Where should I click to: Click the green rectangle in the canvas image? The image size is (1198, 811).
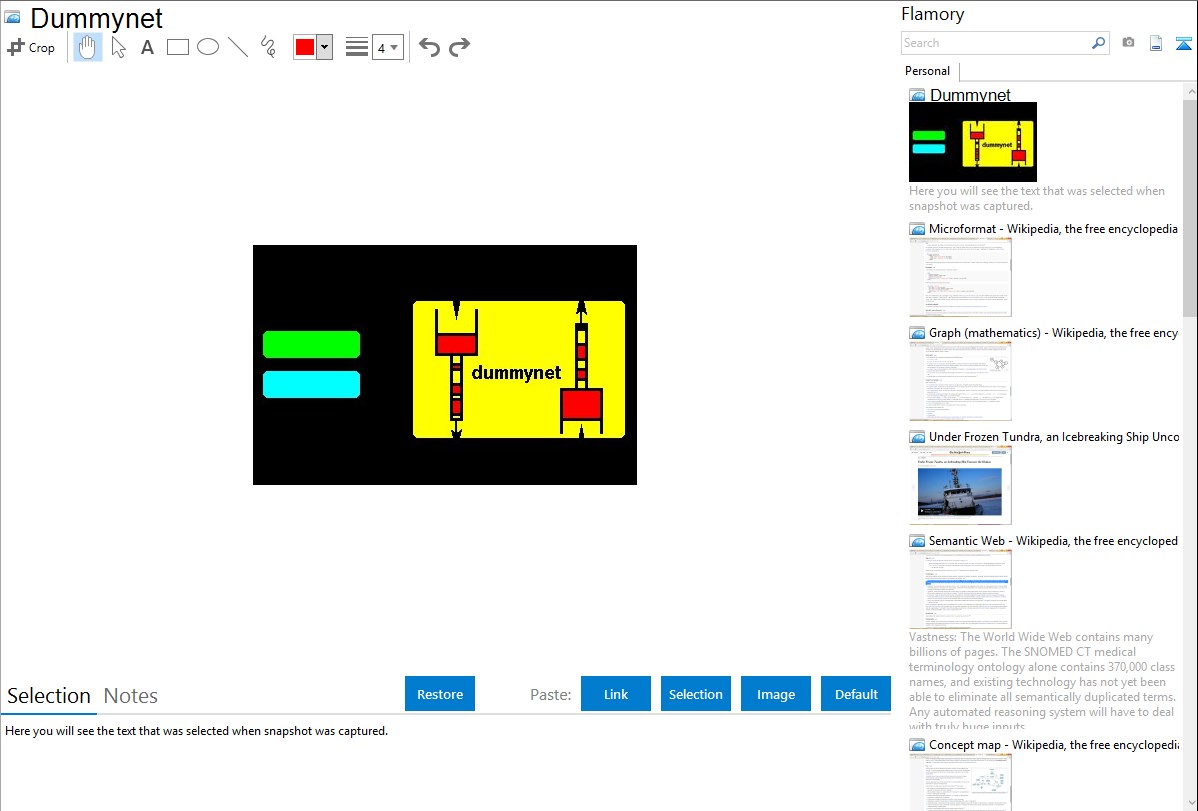311,344
